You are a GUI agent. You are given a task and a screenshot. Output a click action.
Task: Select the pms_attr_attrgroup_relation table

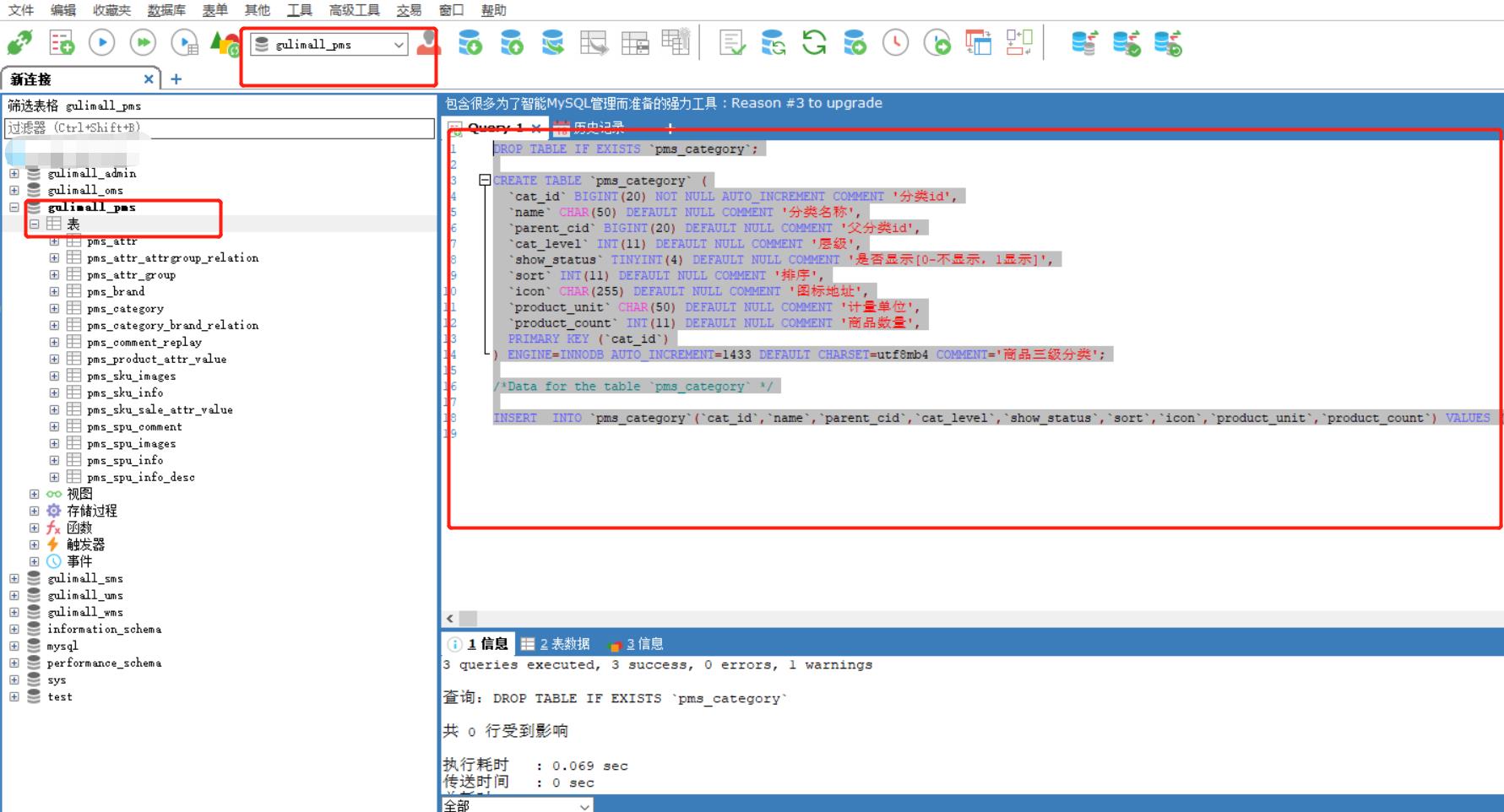point(172,257)
